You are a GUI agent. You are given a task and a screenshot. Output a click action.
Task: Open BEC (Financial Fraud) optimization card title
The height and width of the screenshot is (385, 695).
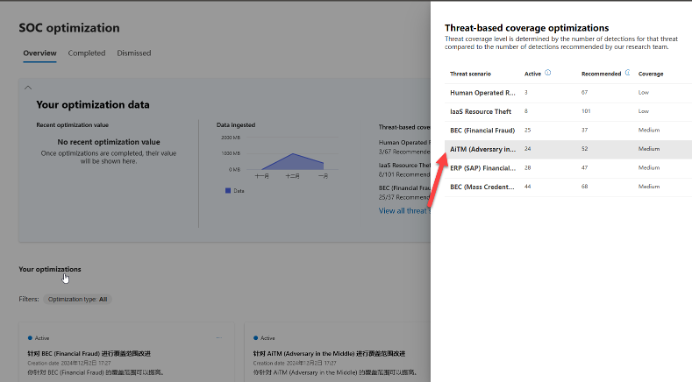click(89, 354)
